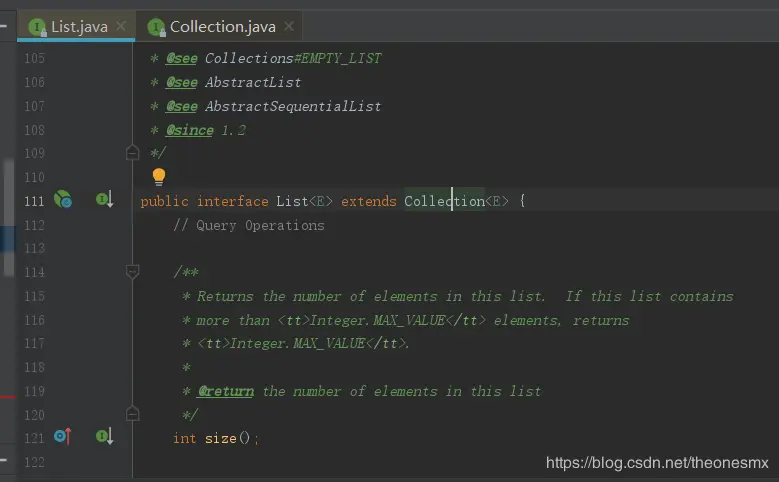Click 'Collections#EMPTY_LIST' text on line 105

293,59
